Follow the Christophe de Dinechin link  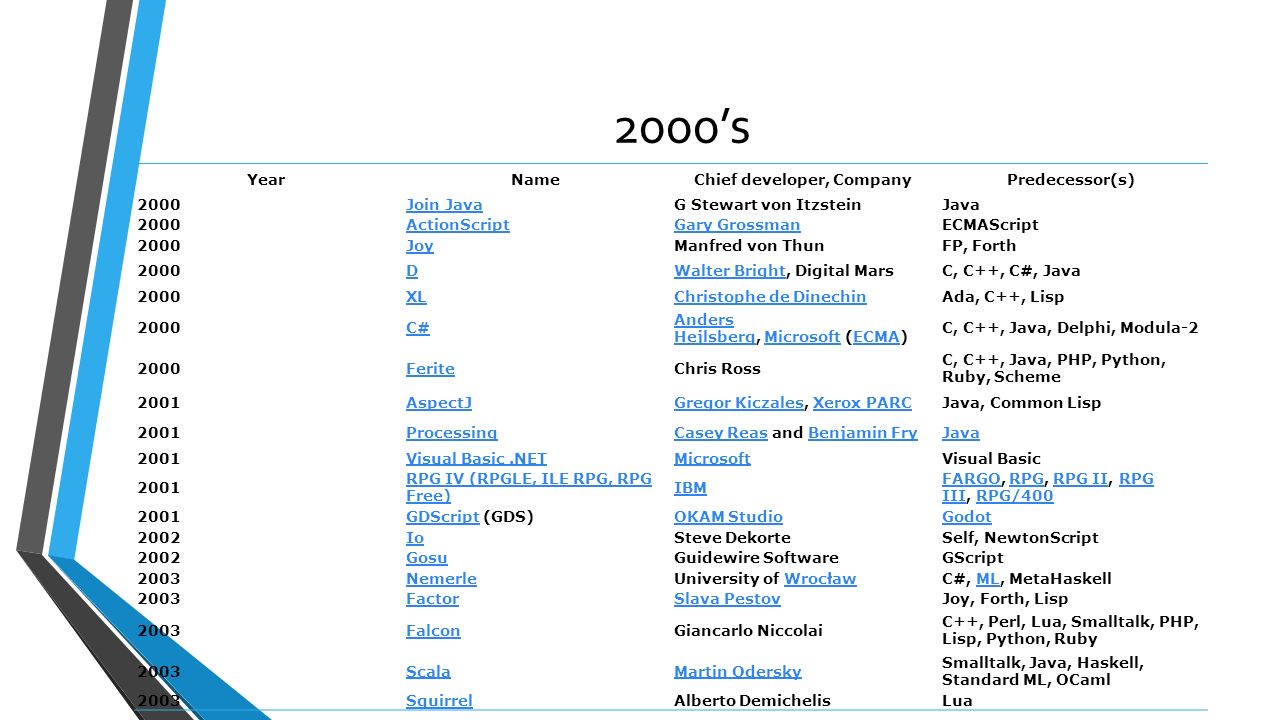[770, 297]
